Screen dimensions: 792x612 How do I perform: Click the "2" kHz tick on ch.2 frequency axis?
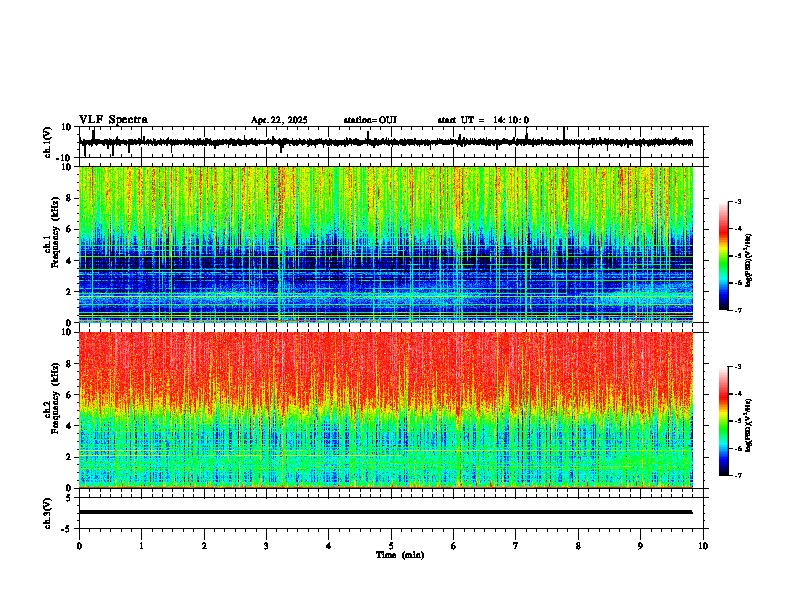coord(70,457)
